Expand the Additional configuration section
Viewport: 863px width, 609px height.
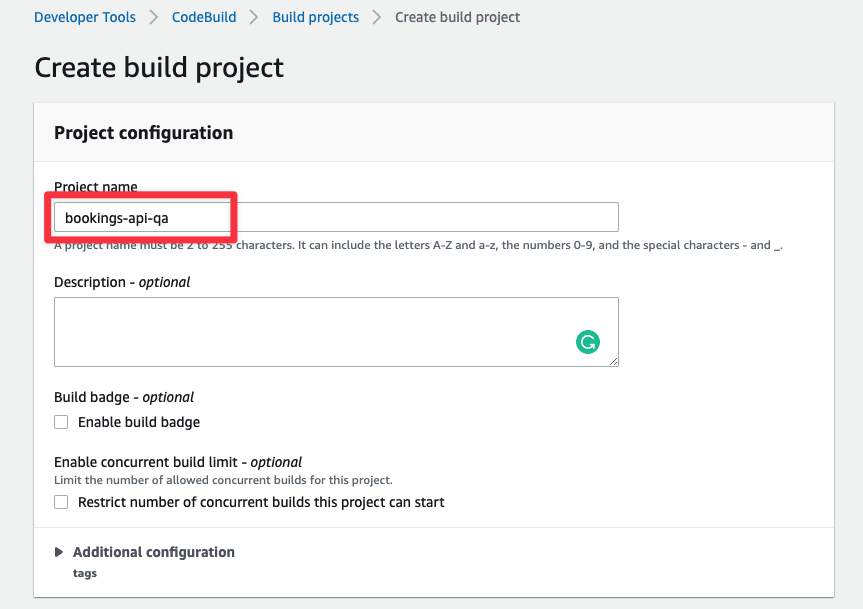click(59, 552)
